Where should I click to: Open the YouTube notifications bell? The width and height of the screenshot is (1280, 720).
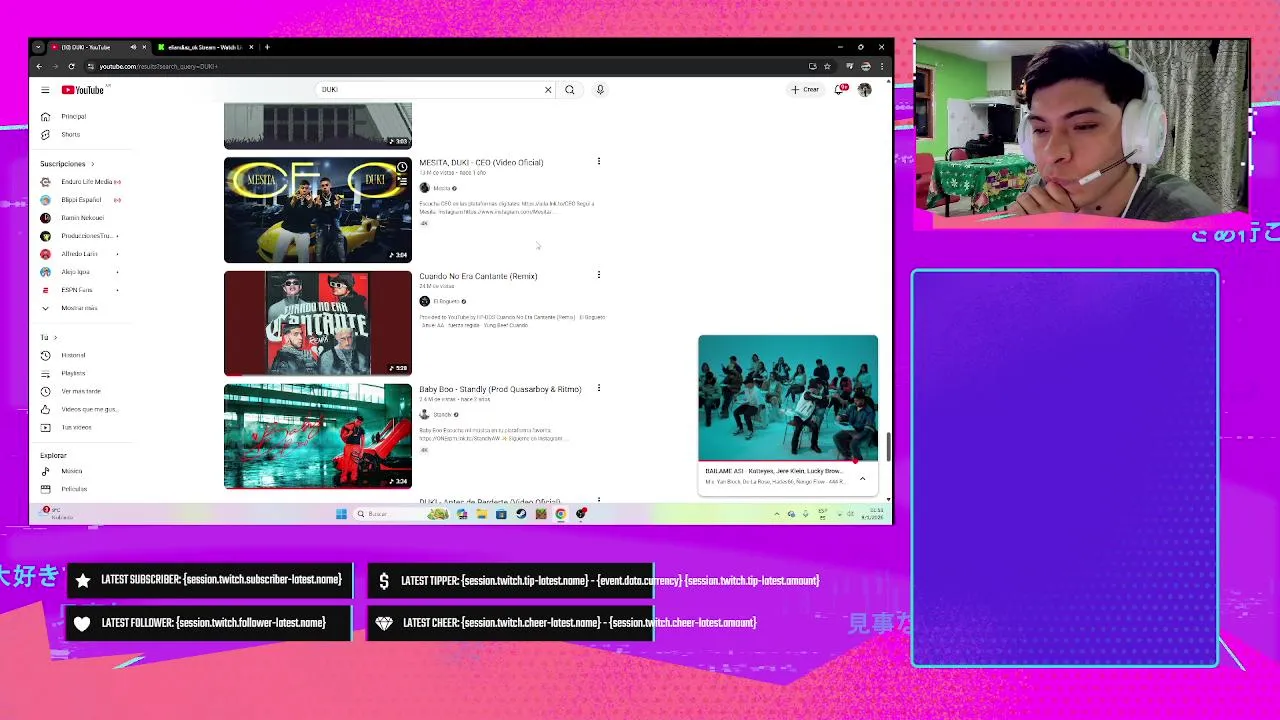(x=840, y=90)
